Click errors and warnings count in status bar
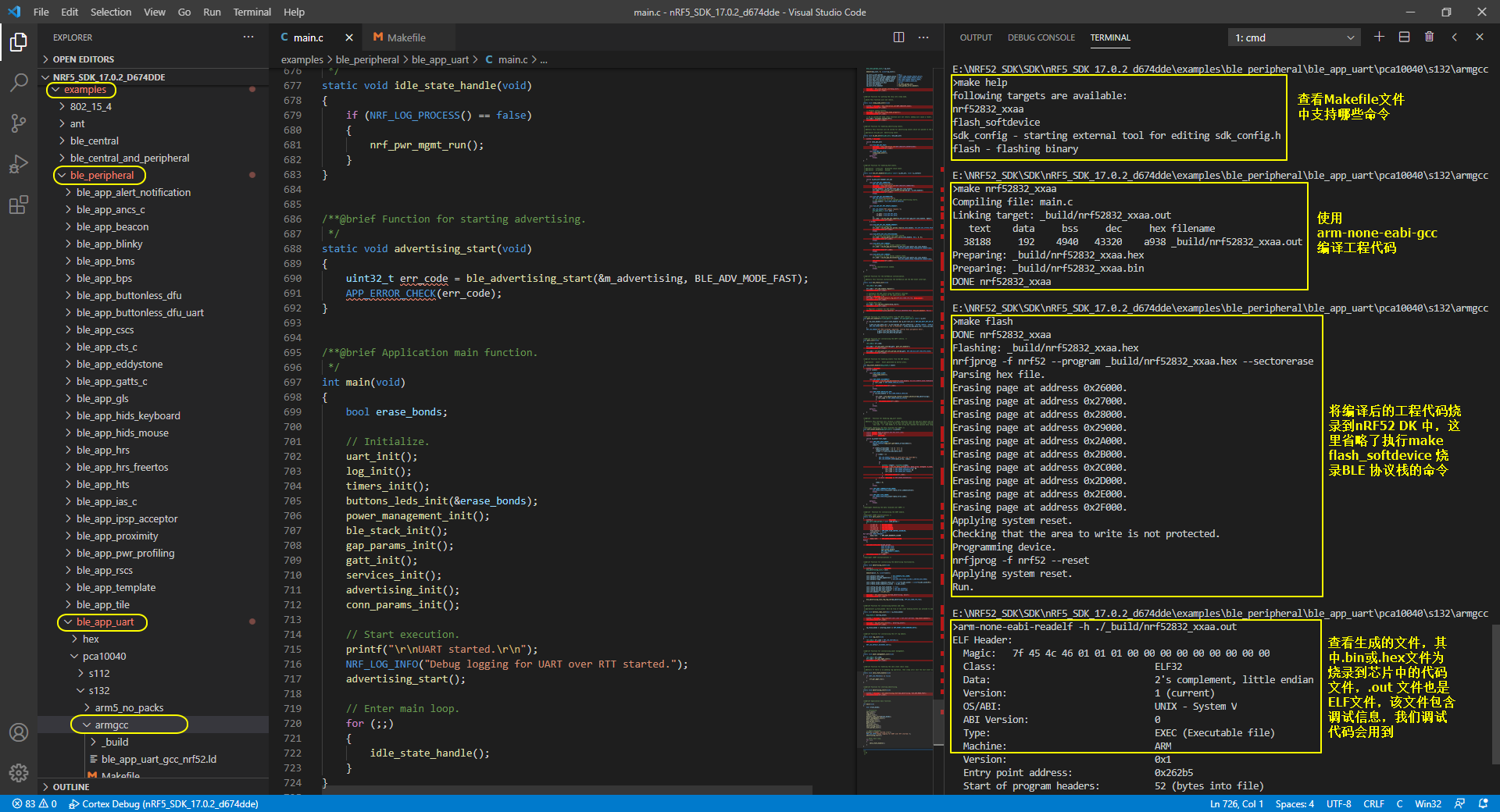The image size is (1500, 812). [34, 803]
